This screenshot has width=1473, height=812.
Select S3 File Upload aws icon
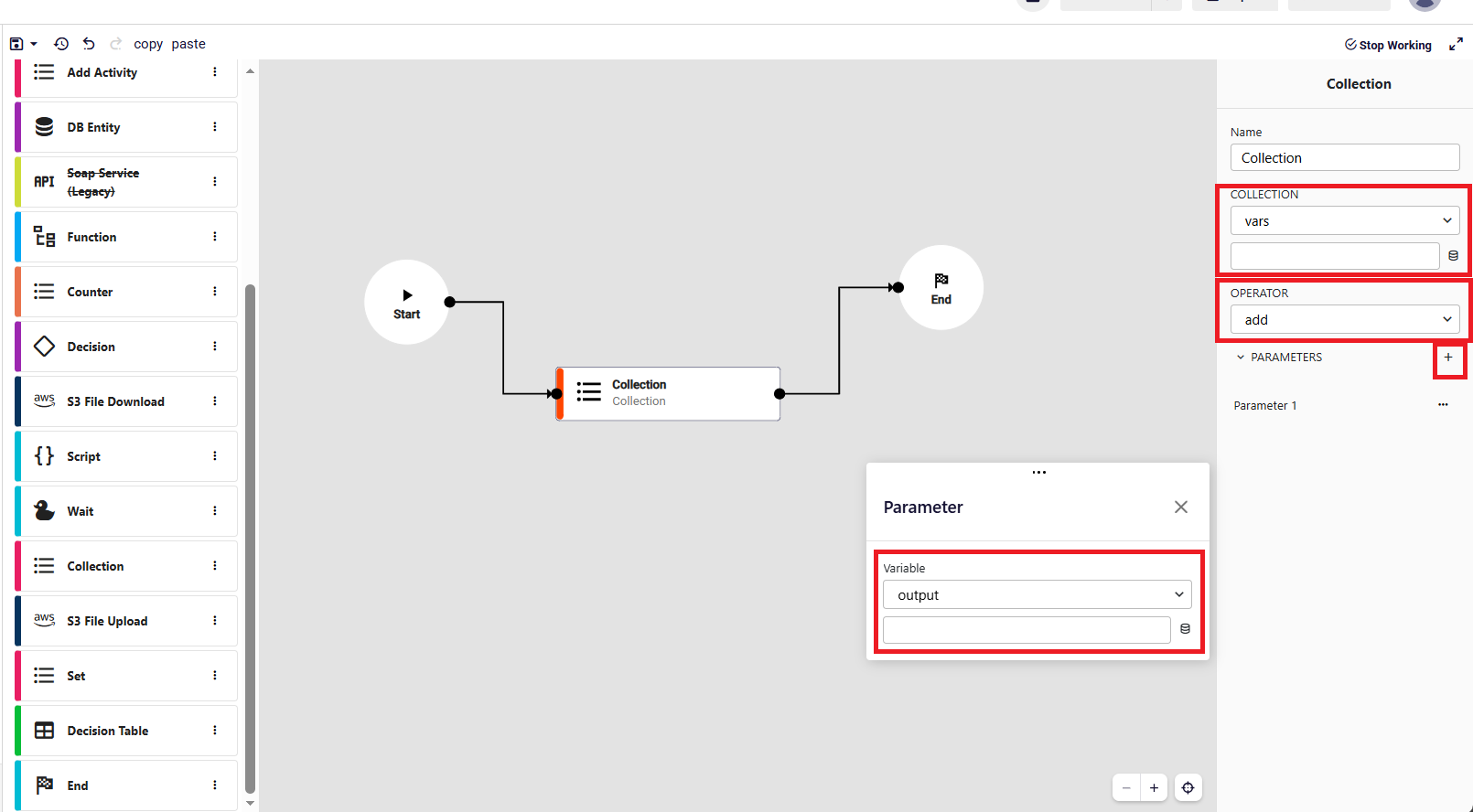point(44,620)
